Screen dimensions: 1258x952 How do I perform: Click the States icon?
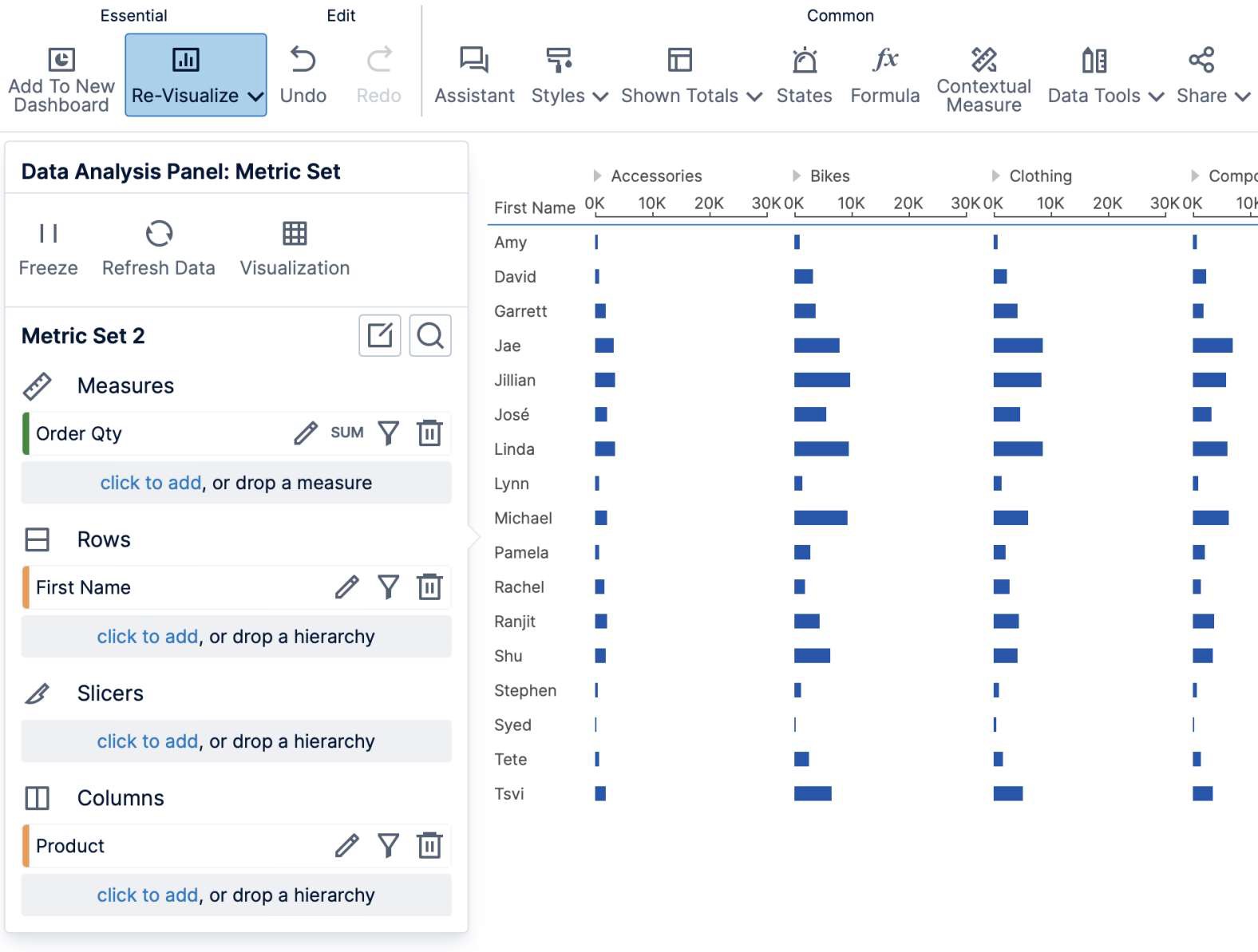804,60
